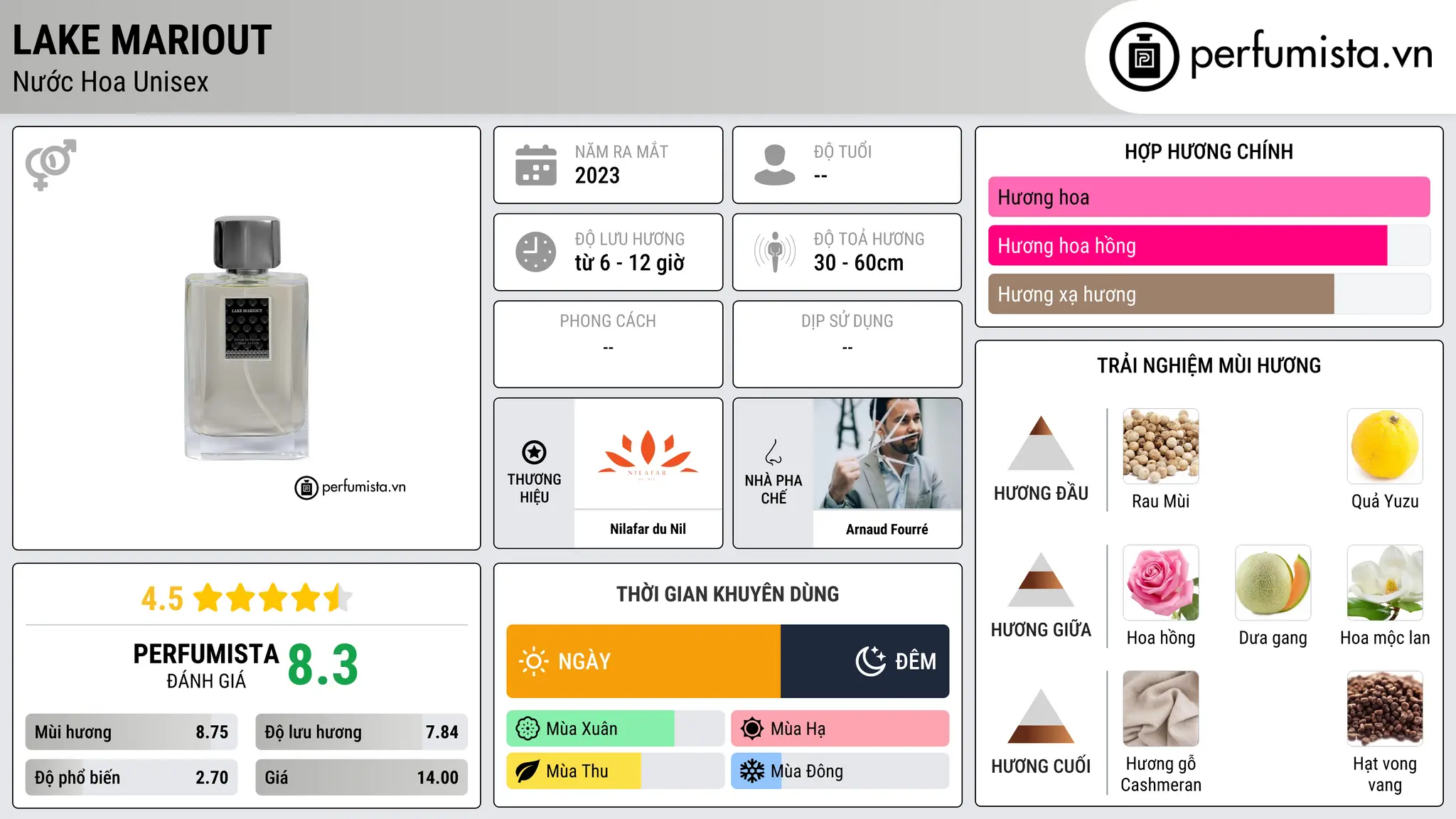Viewport: 1456px width, 819px height.
Task: Click the perfumista.vn bottle logo icon
Action: 1144,57
